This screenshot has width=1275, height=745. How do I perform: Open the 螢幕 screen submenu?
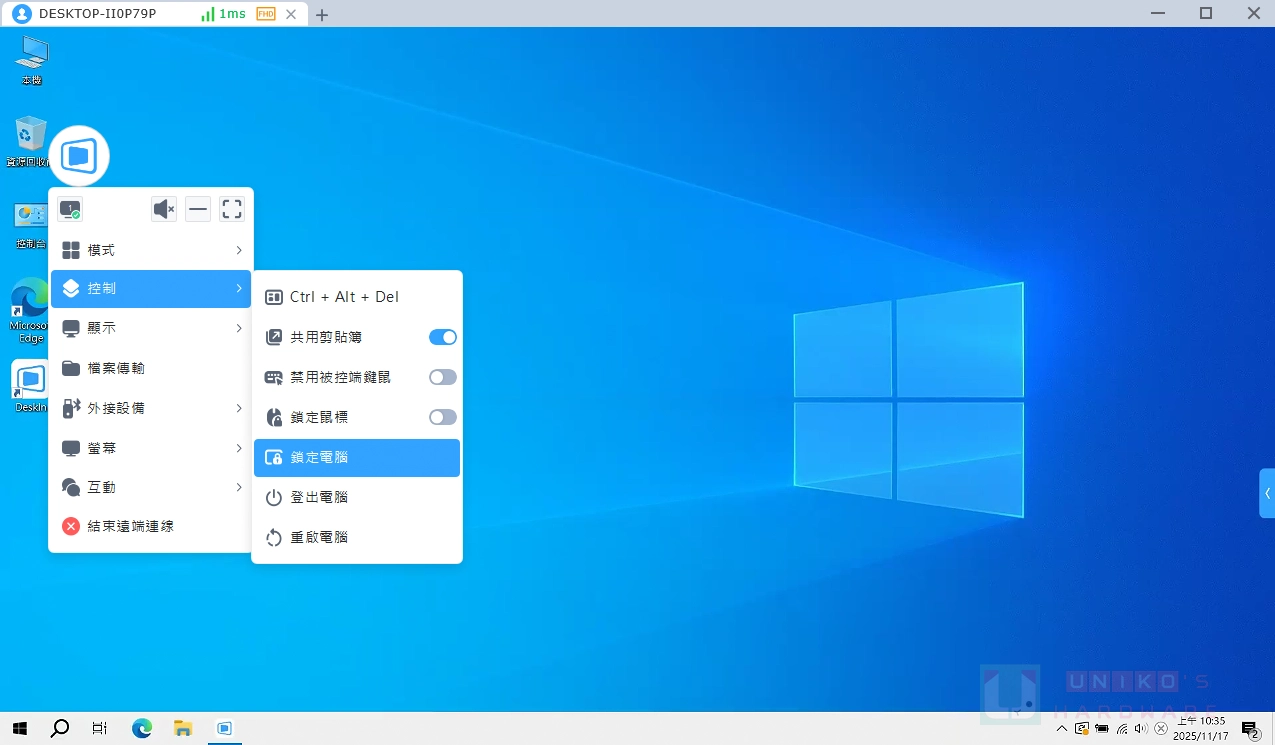pyautogui.click(x=100, y=448)
